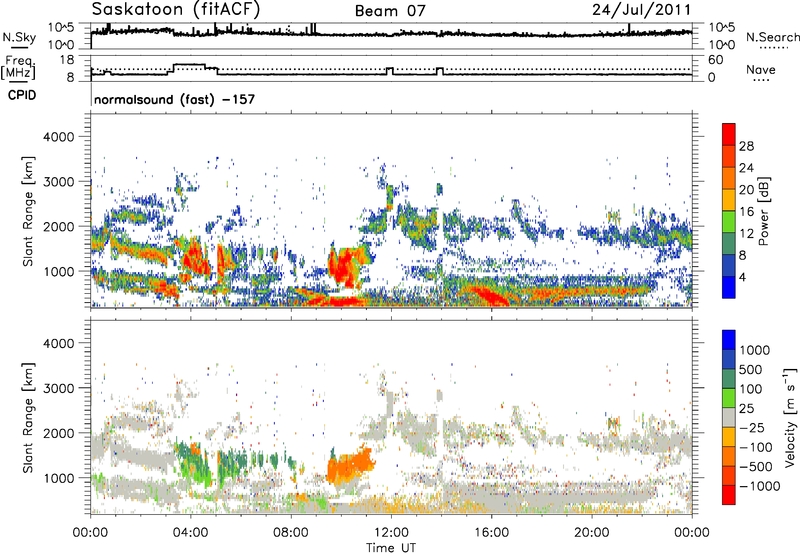Click the Nave legend label

[x=761, y=70]
